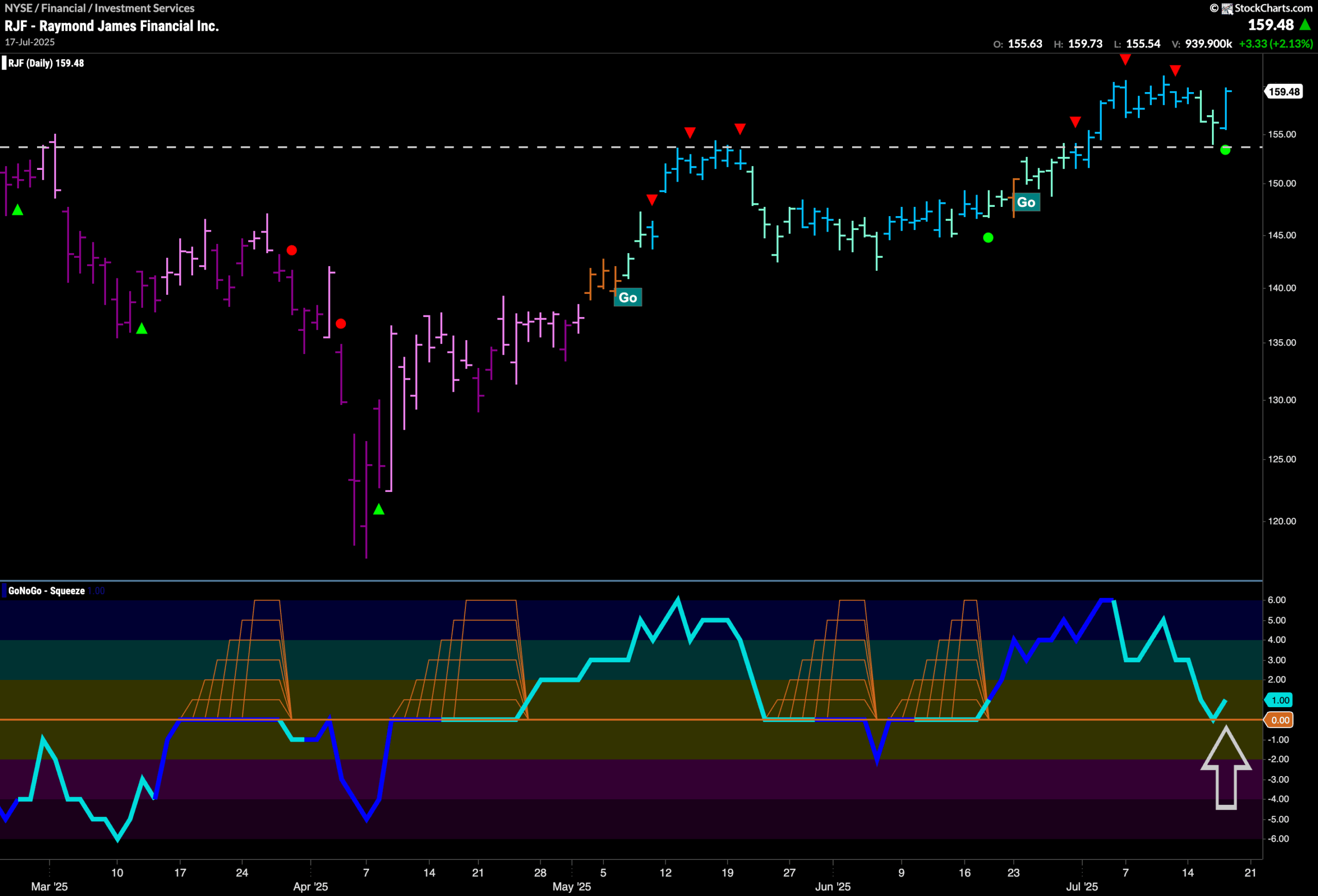Click the May '25 date axis label
Image resolution: width=1318 pixels, height=896 pixels.
[571, 886]
